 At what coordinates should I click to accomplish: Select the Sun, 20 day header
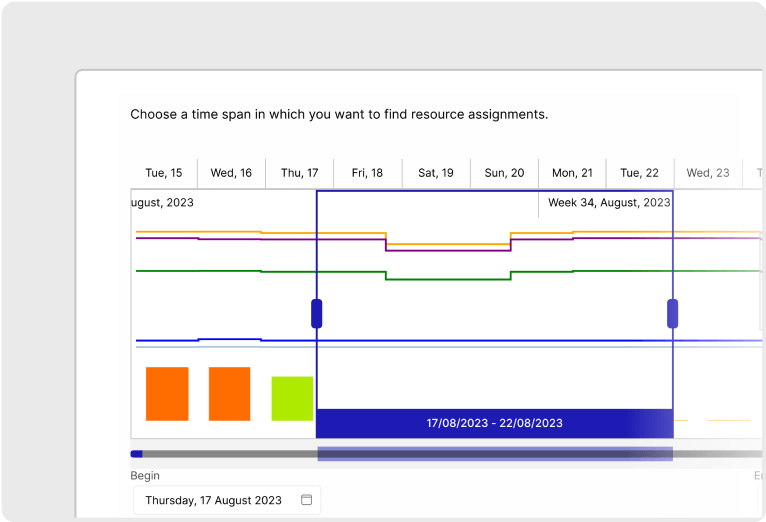(x=504, y=173)
